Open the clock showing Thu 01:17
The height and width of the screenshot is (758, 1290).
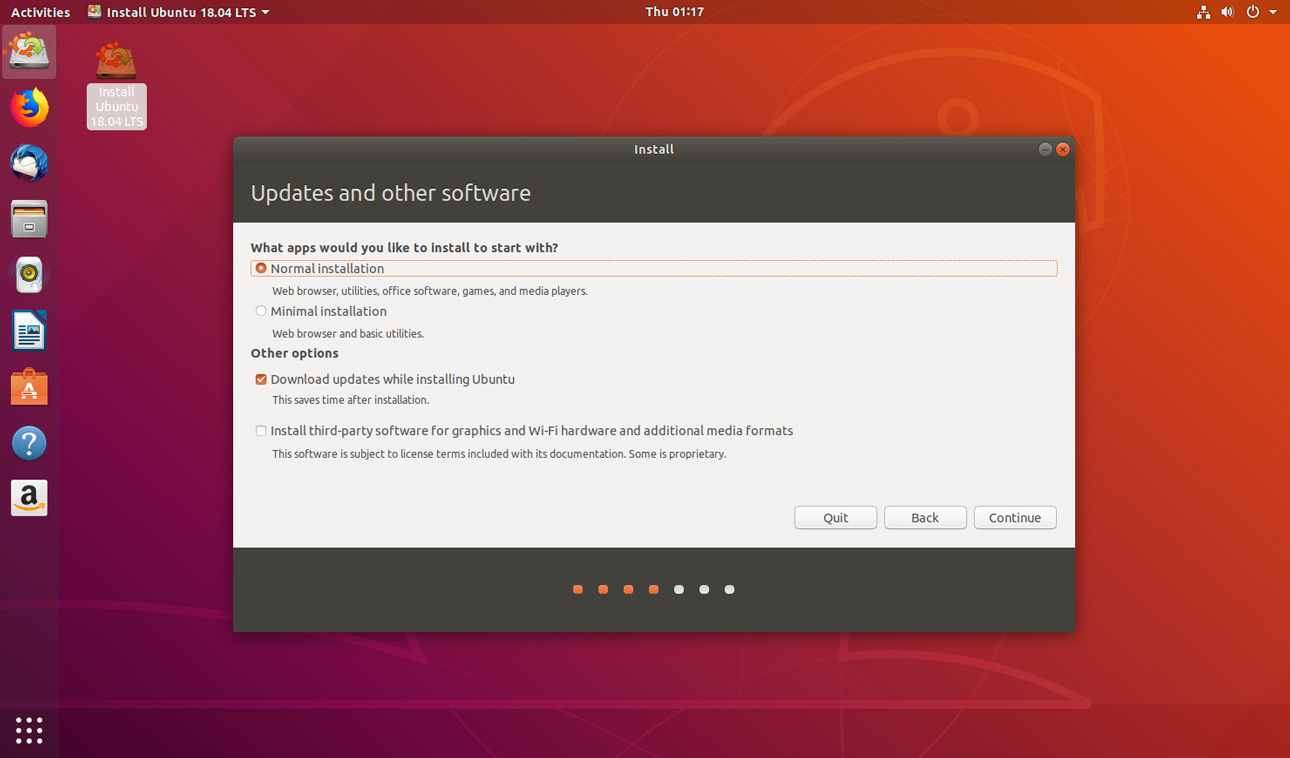point(674,12)
